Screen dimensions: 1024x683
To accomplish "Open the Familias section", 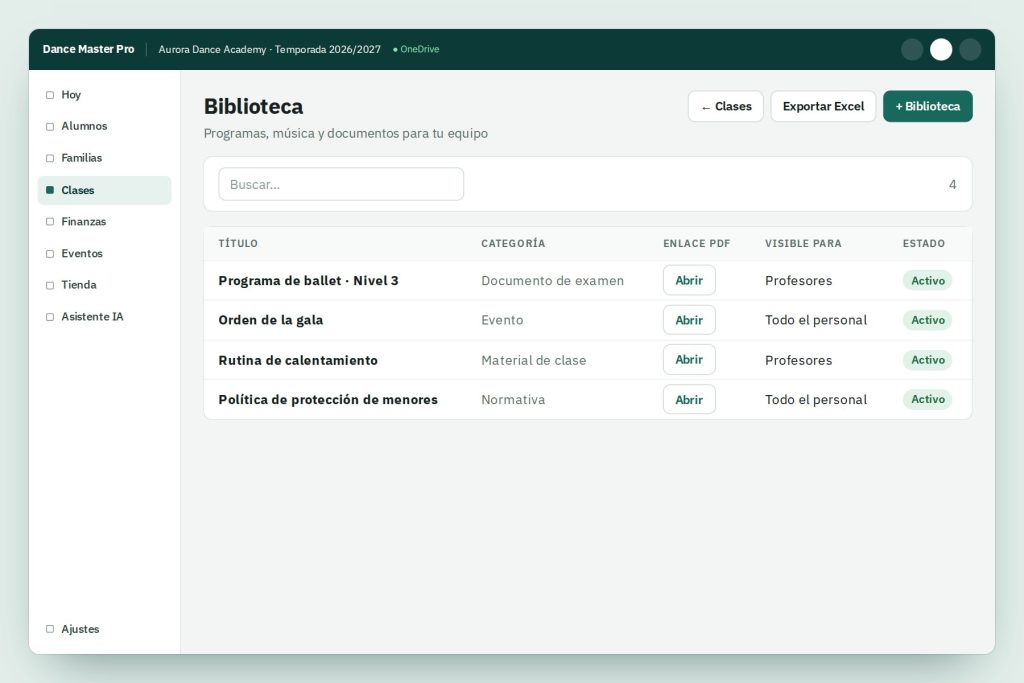I will click(104, 158).
